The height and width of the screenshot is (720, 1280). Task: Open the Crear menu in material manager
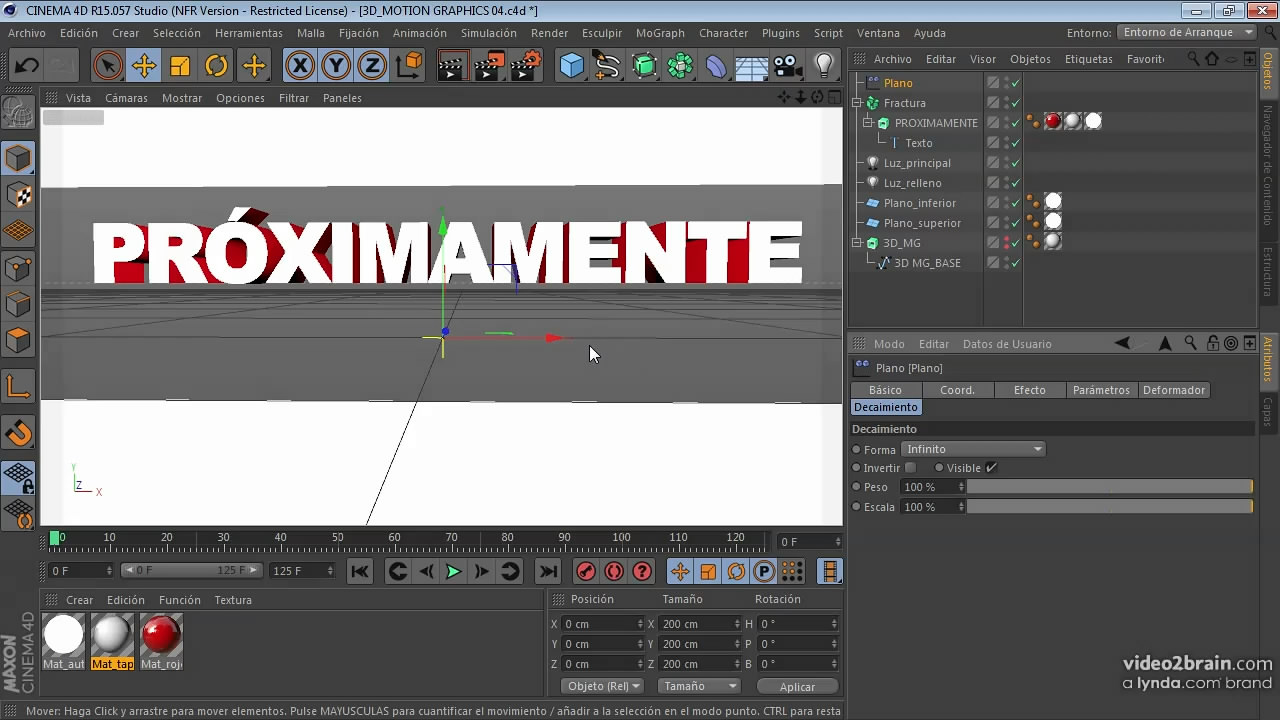point(79,600)
